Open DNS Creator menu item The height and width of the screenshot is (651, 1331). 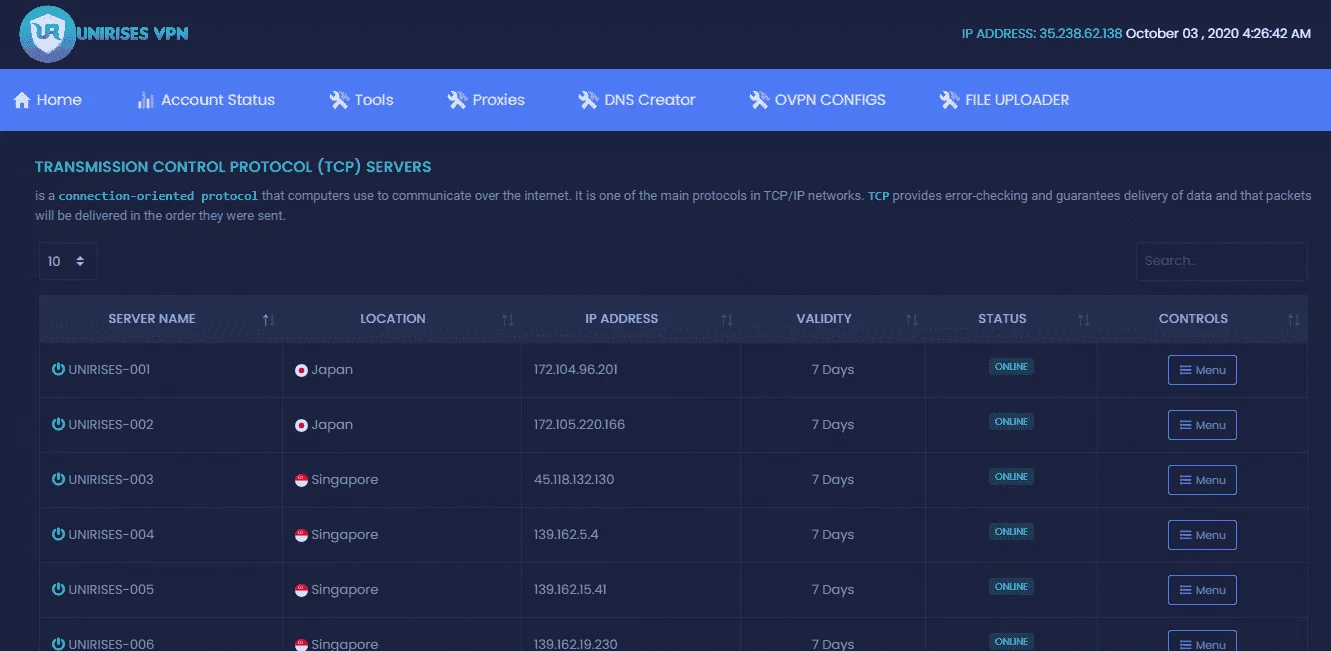click(x=637, y=100)
